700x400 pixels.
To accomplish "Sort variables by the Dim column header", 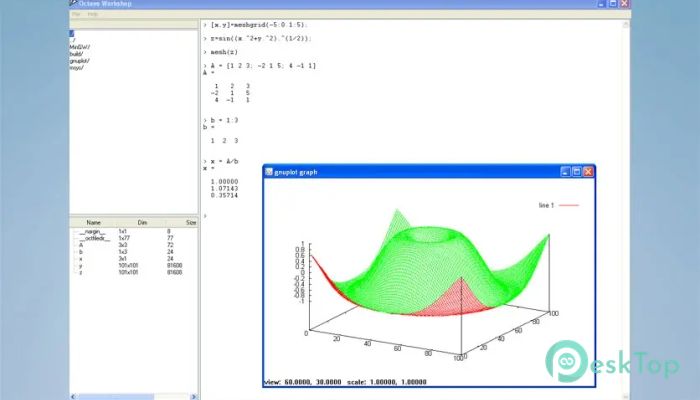I will point(142,222).
